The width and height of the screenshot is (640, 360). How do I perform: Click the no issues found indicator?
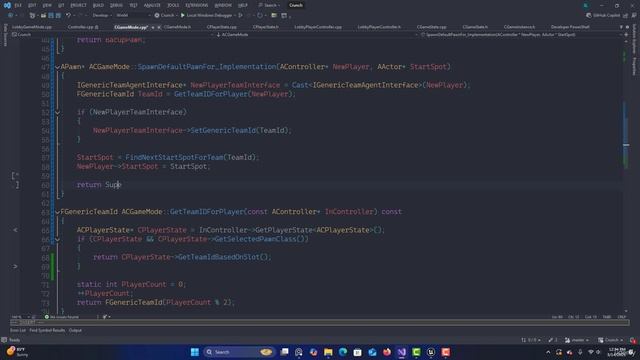61,317
